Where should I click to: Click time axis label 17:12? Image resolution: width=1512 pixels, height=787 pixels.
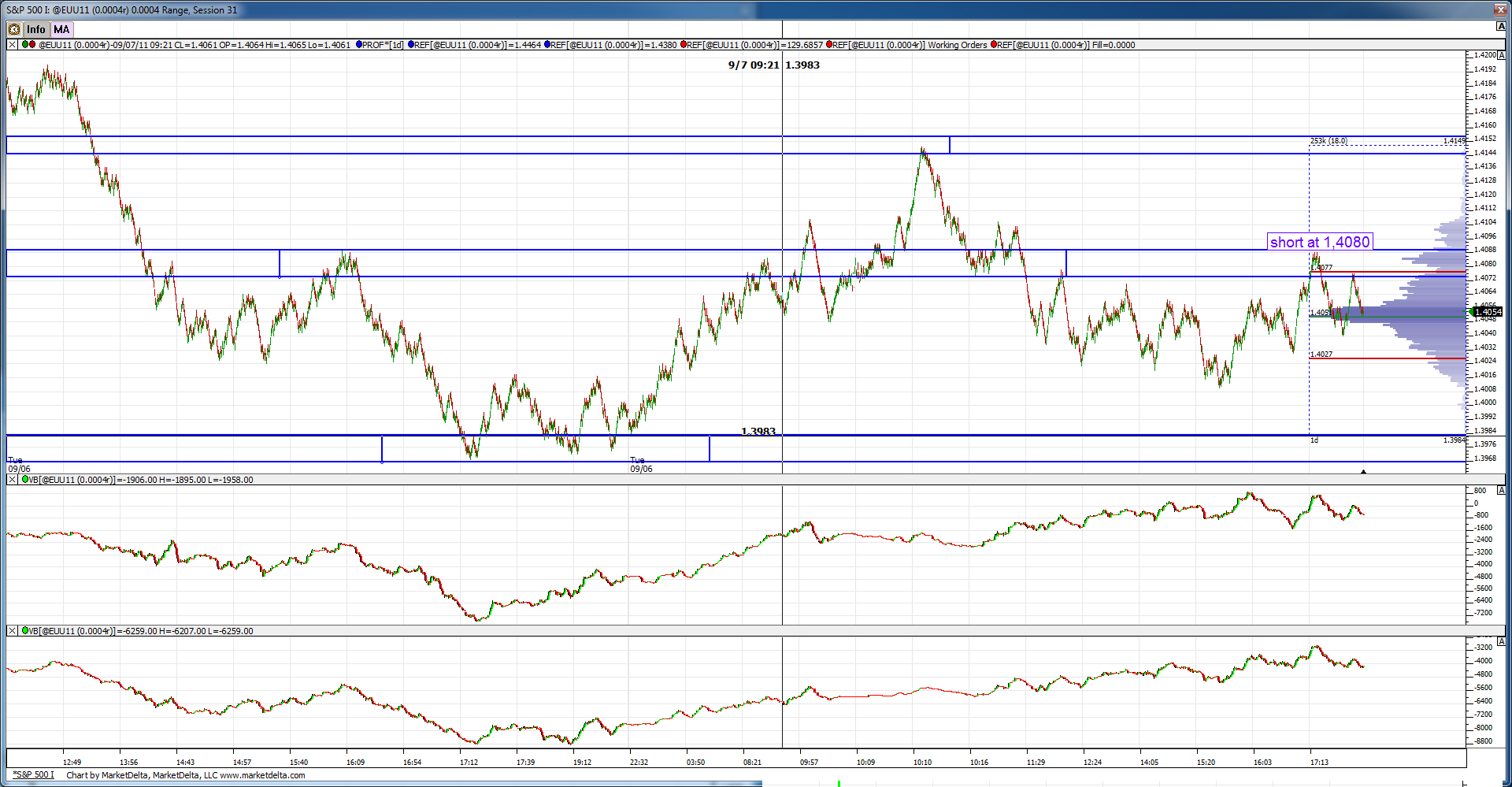[x=469, y=763]
